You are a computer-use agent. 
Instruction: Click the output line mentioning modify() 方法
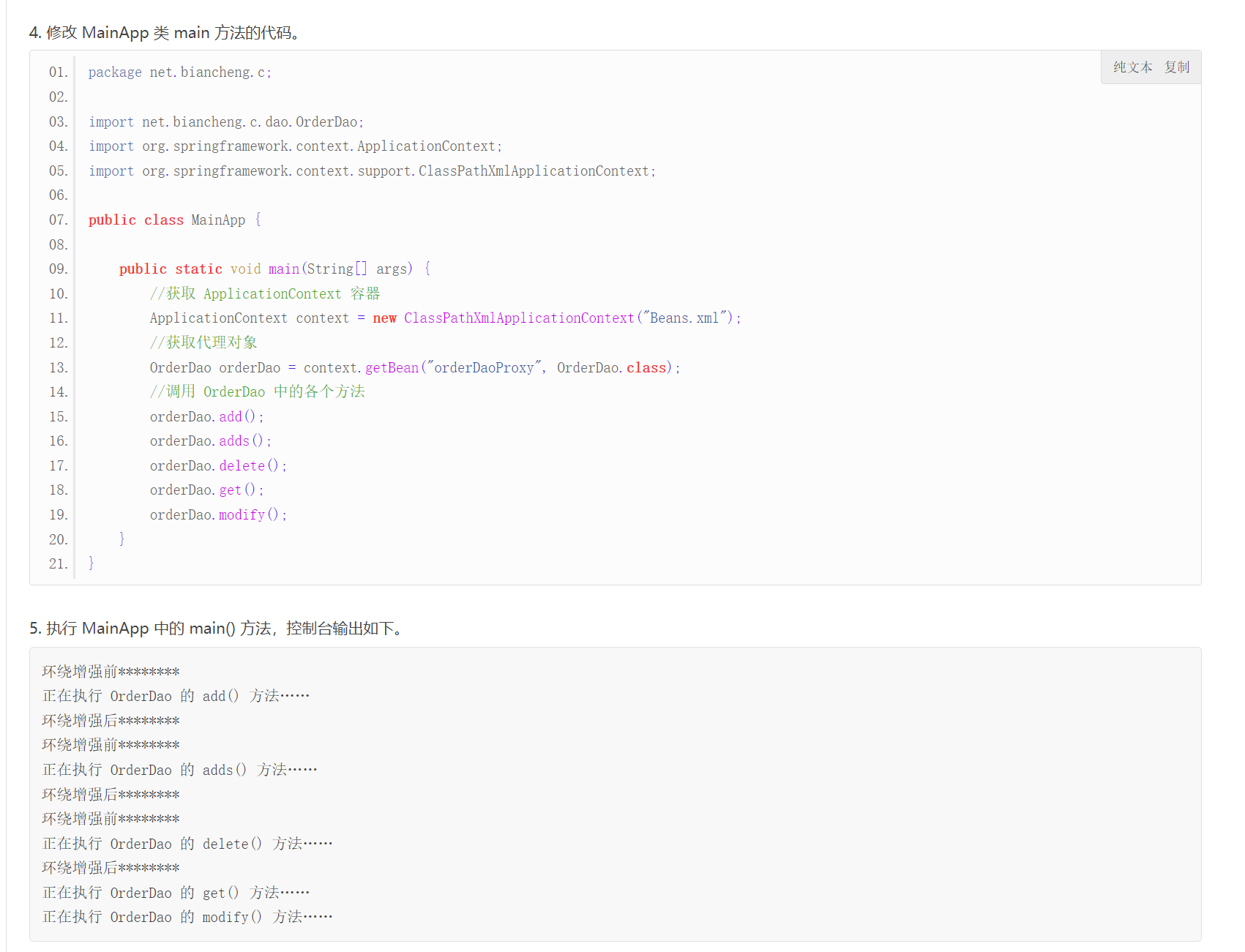(187, 917)
